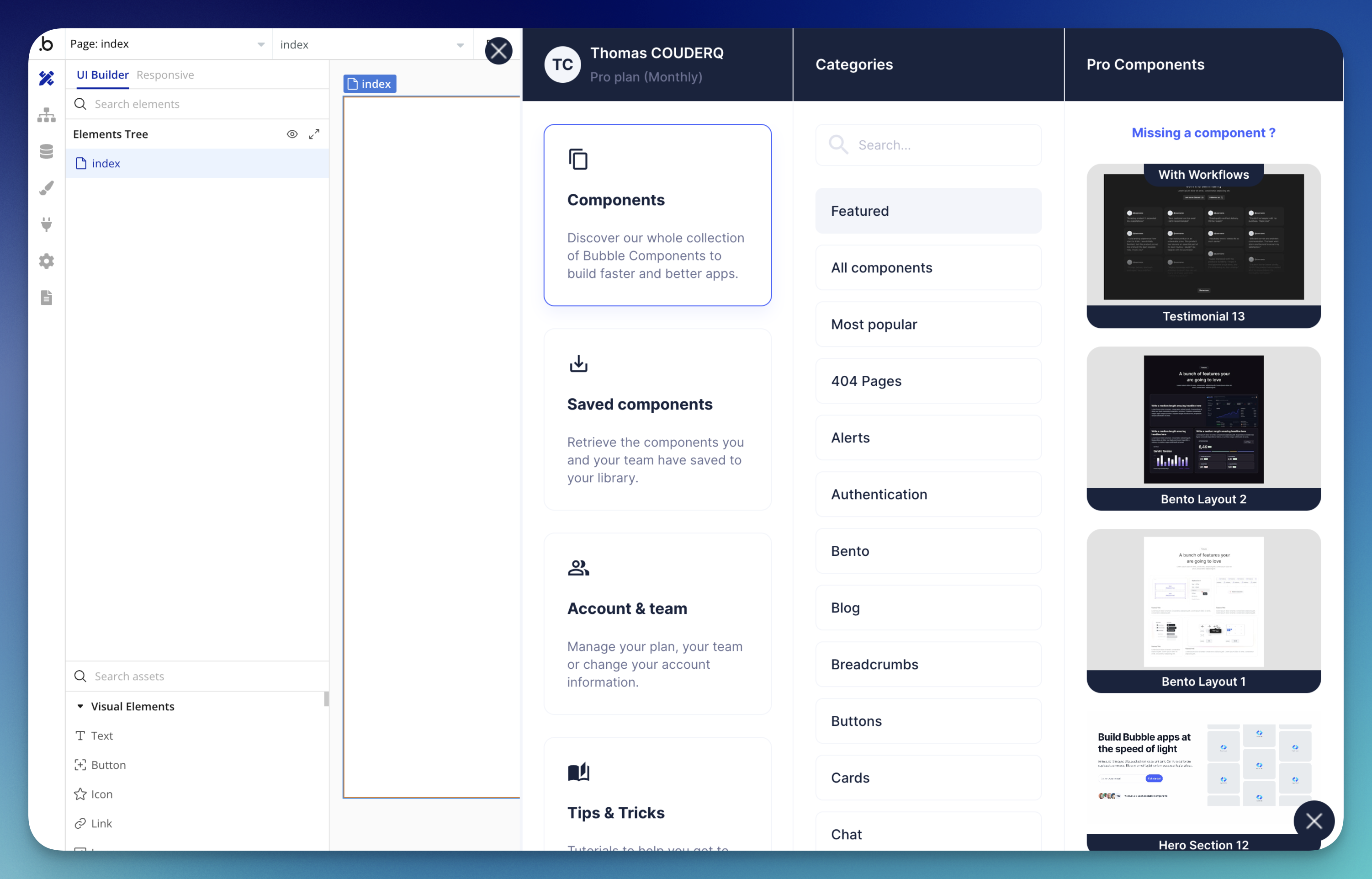This screenshot has height=879, width=1372.
Task: Click the Thomas COUDERQ account name
Action: (x=657, y=53)
